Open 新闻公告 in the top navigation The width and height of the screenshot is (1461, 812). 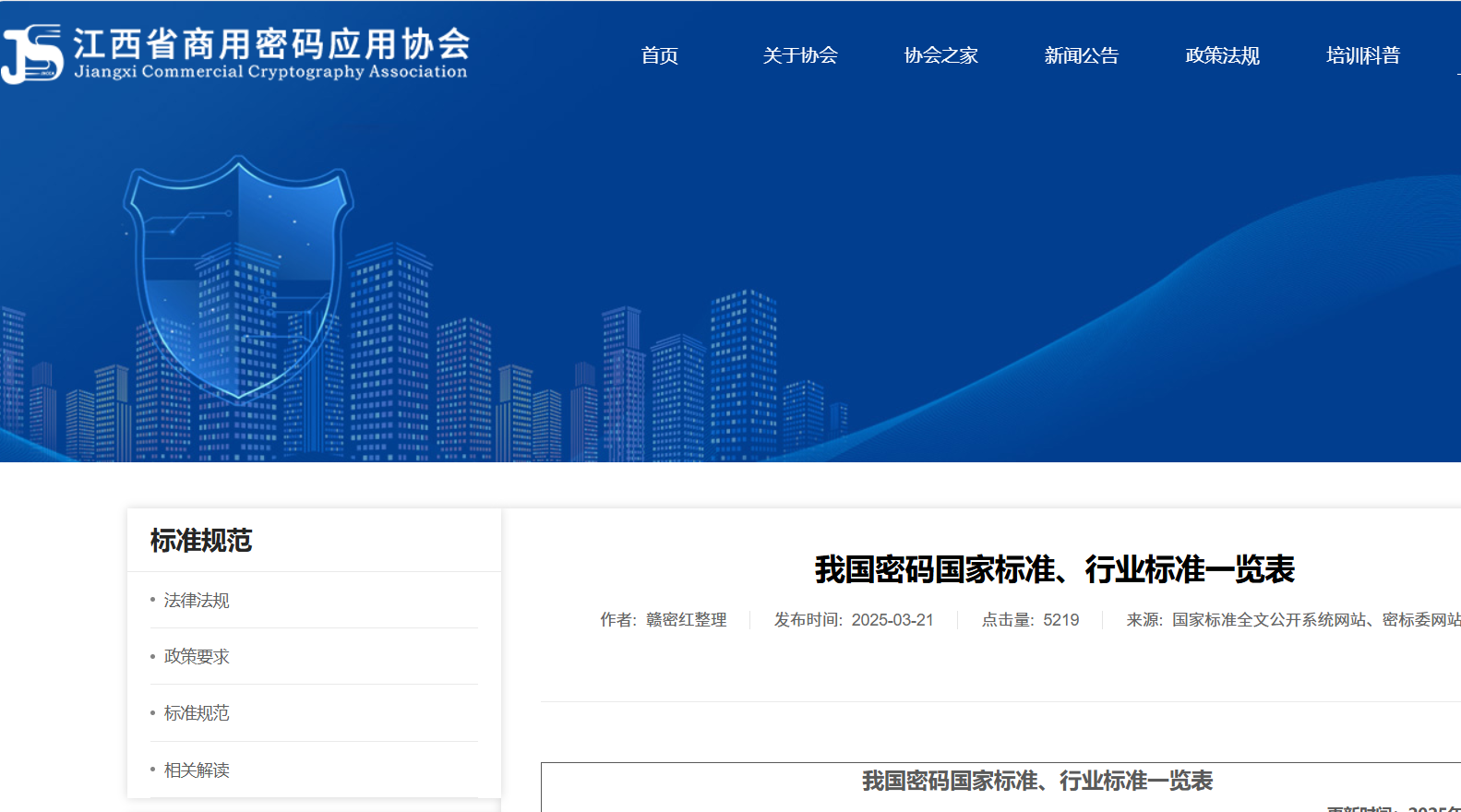[x=1082, y=55]
